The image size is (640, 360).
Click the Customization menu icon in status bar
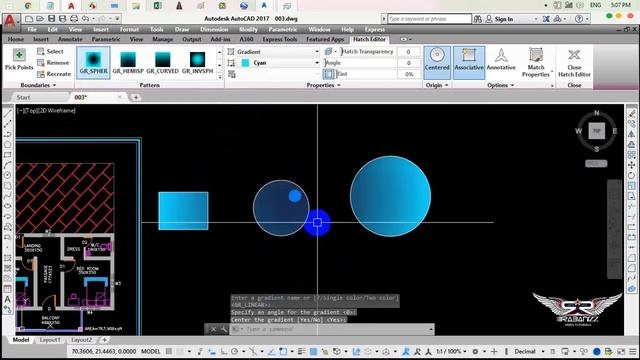pos(632,351)
